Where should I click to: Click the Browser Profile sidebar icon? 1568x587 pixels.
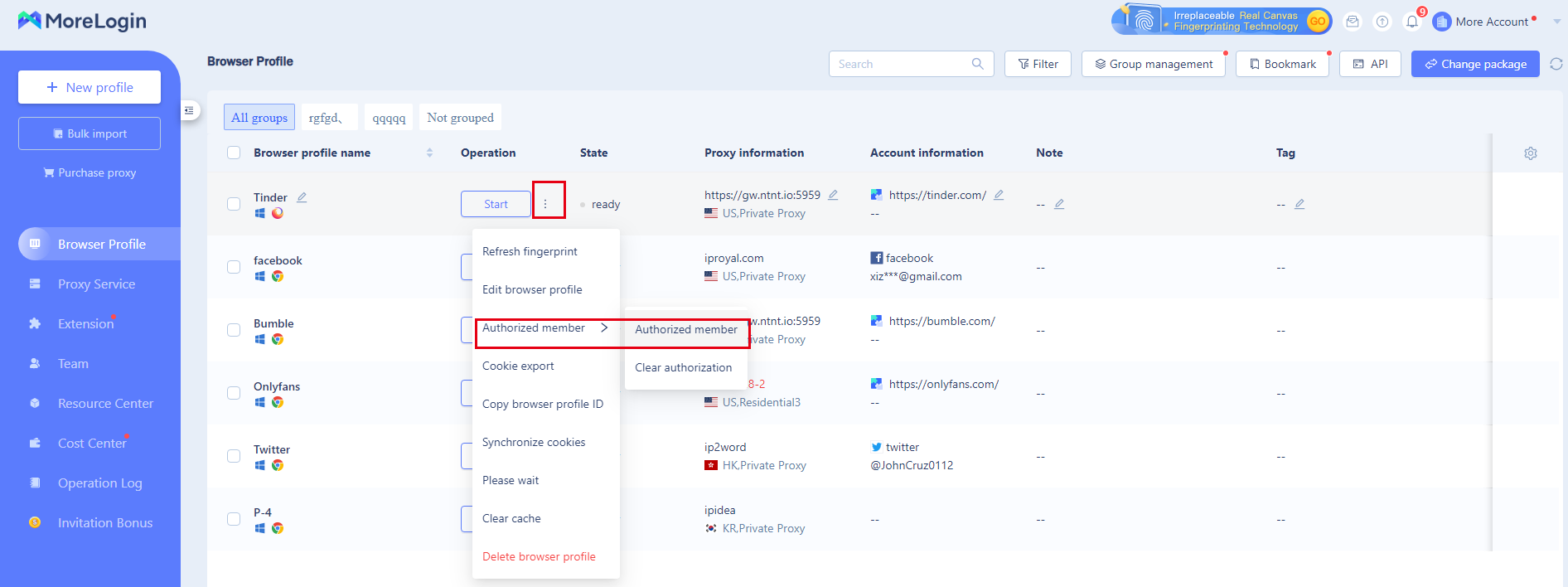(35, 244)
